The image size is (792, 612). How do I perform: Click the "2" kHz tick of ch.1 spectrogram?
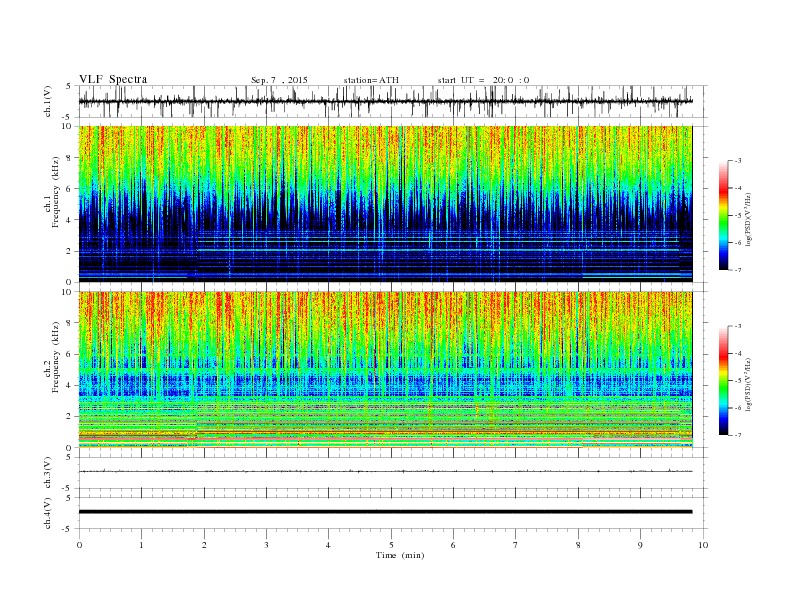coord(69,251)
